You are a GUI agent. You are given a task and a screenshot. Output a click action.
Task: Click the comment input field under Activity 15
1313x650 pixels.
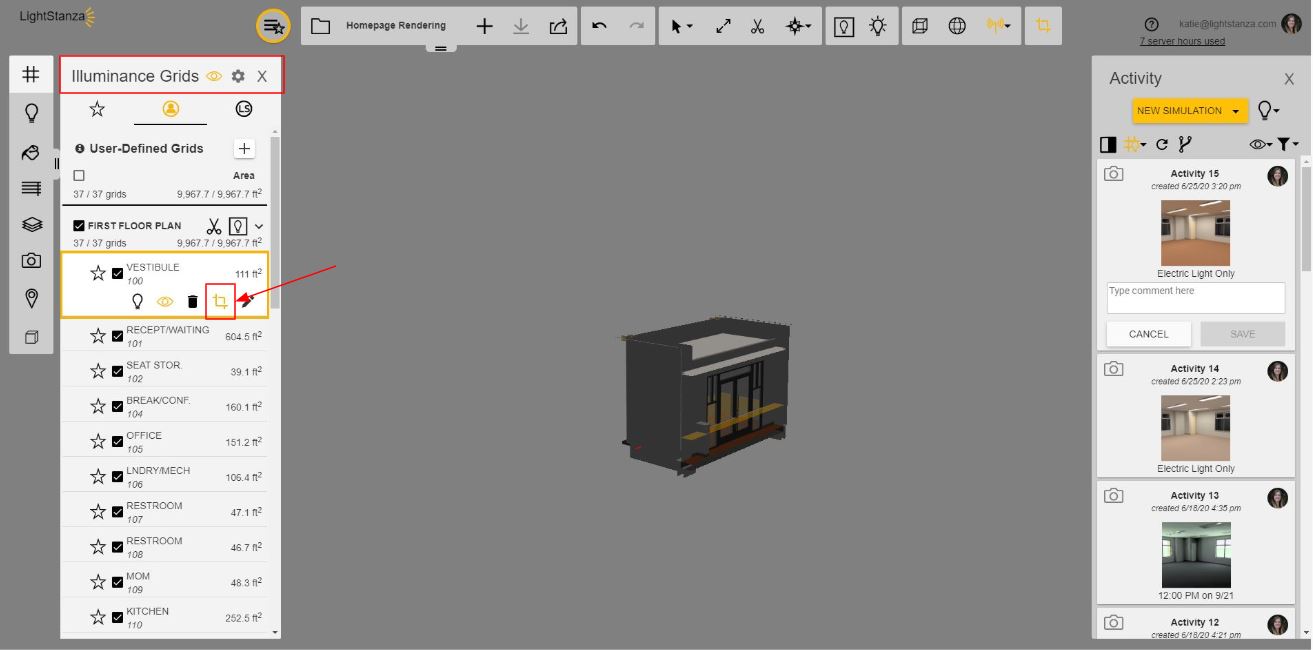tap(1195, 297)
